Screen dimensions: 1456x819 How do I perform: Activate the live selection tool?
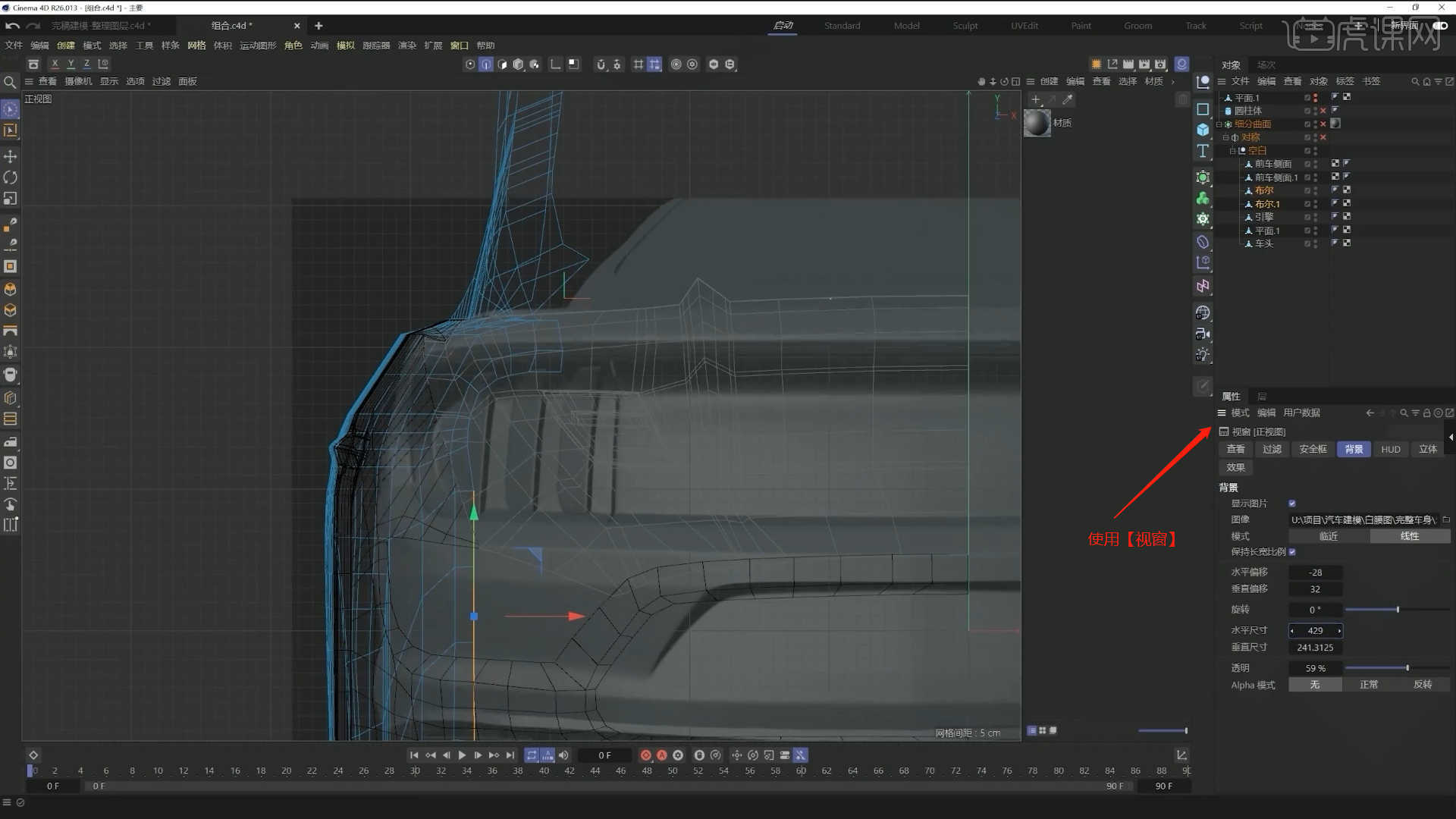[11, 110]
